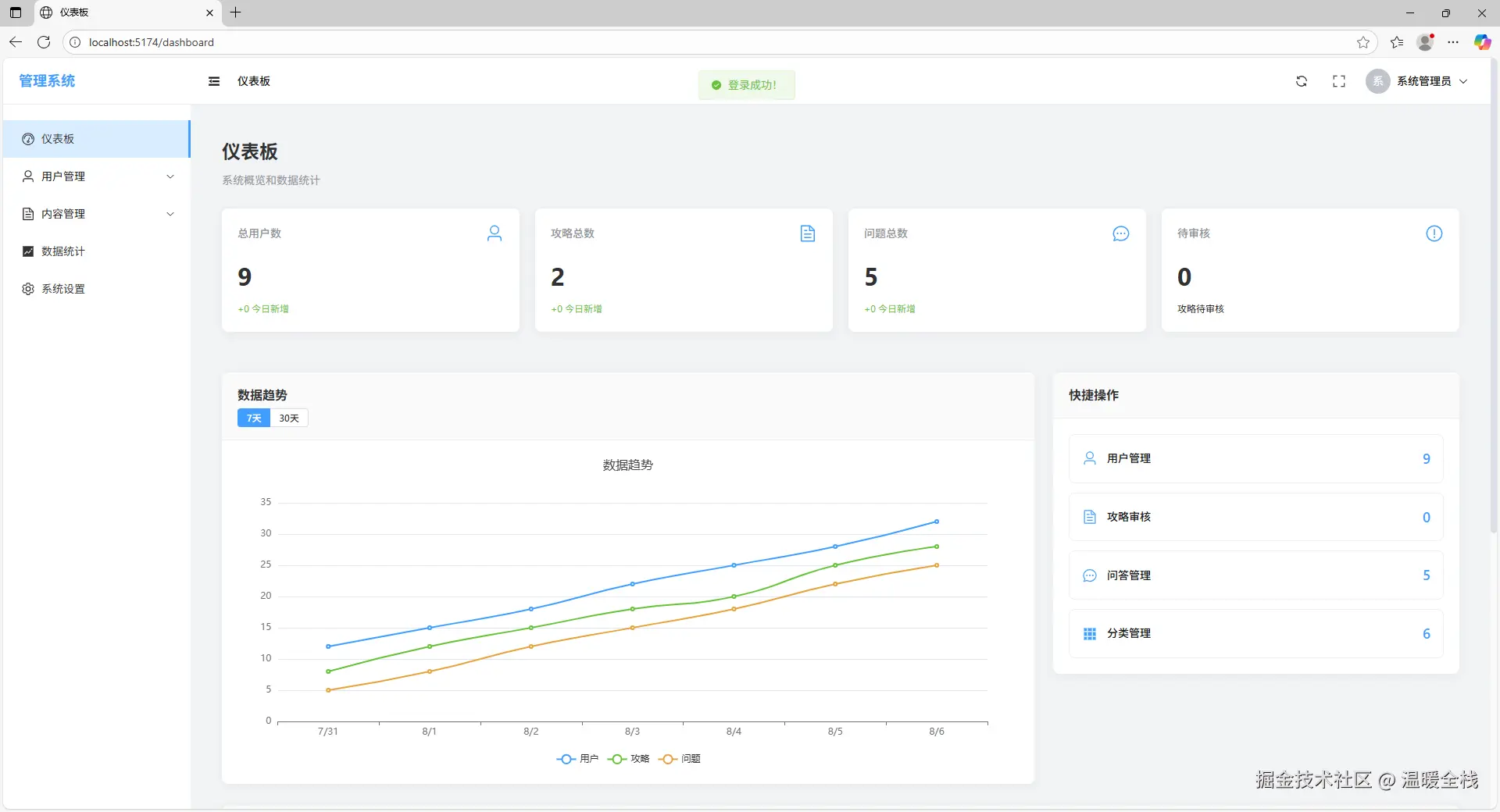The height and width of the screenshot is (812, 1500).
Task: Open the 攻略审核 quick action
Action: pyautogui.click(x=1255, y=517)
